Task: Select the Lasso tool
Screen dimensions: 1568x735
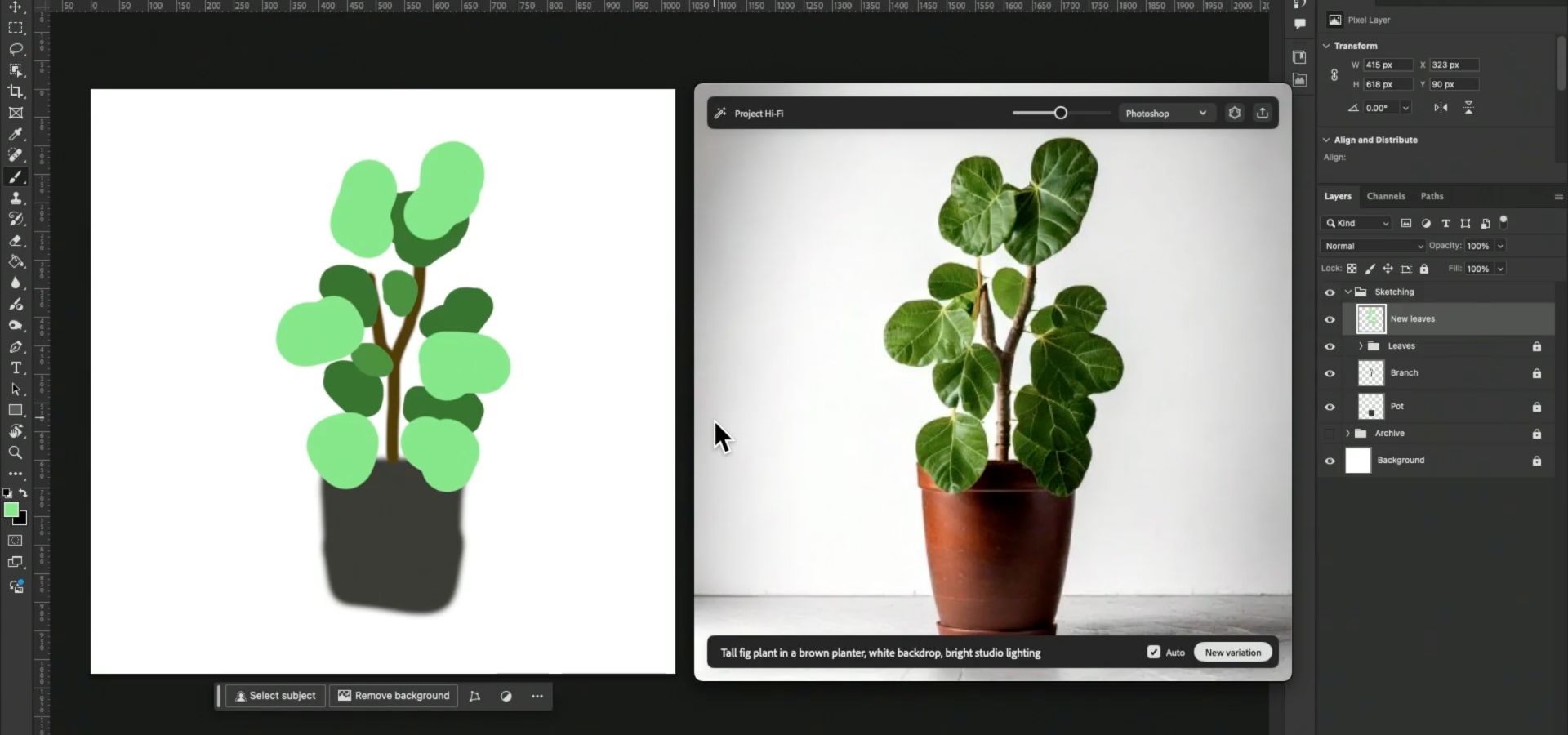Action: pyautogui.click(x=16, y=49)
